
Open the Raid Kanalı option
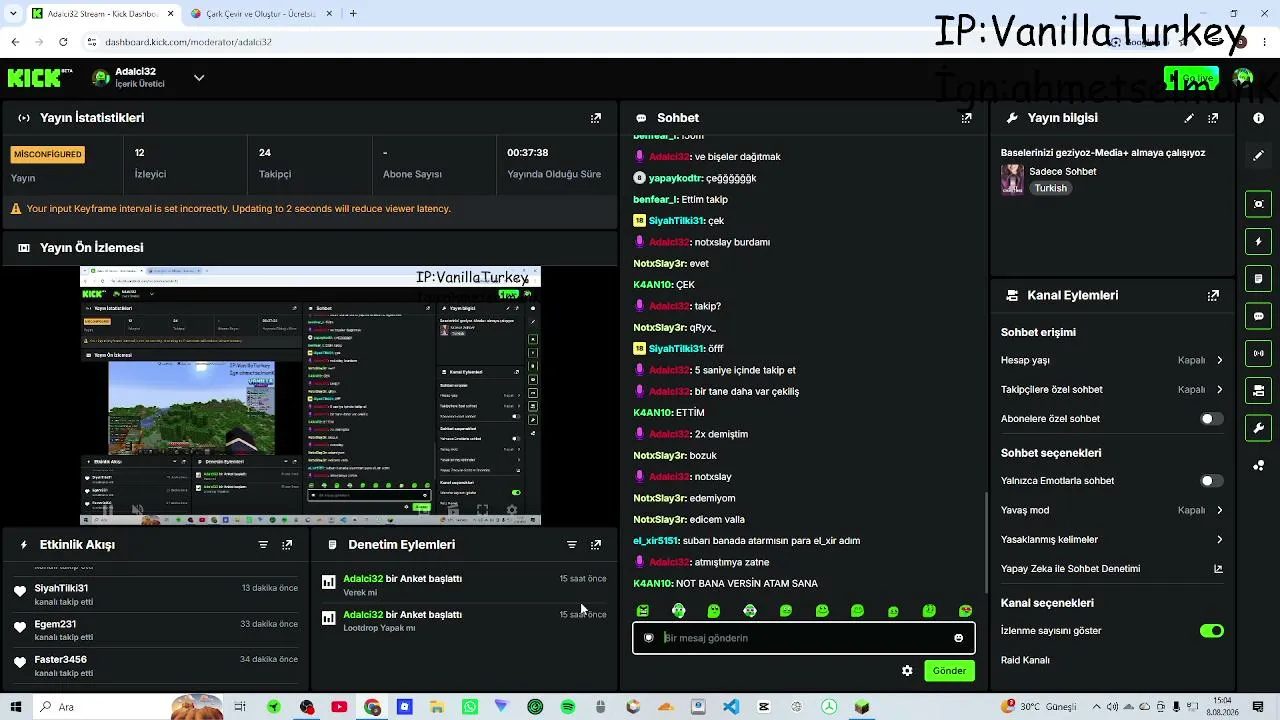point(1025,661)
